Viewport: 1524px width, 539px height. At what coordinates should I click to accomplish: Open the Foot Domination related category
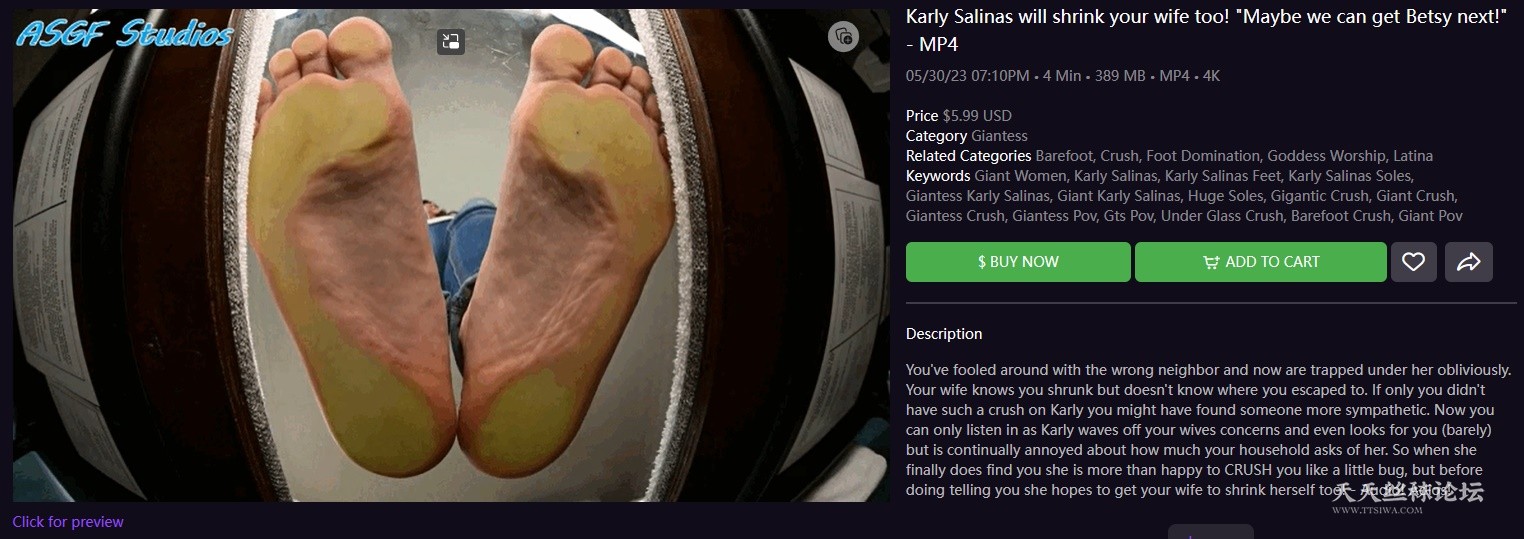[x=1204, y=156]
